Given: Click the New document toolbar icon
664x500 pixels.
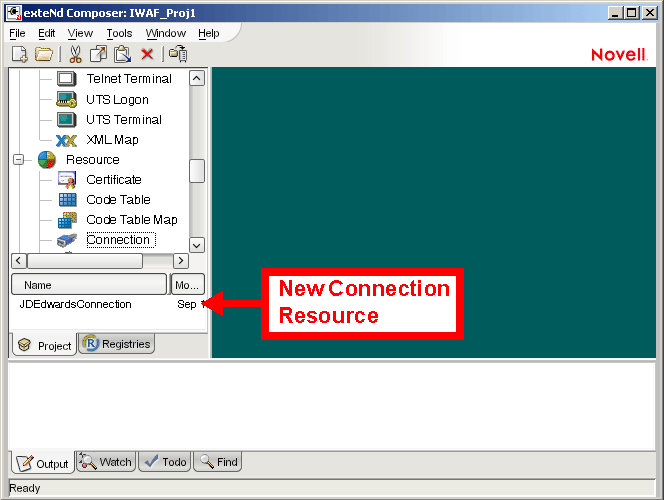Looking at the screenshot, I should [x=19, y=54].
